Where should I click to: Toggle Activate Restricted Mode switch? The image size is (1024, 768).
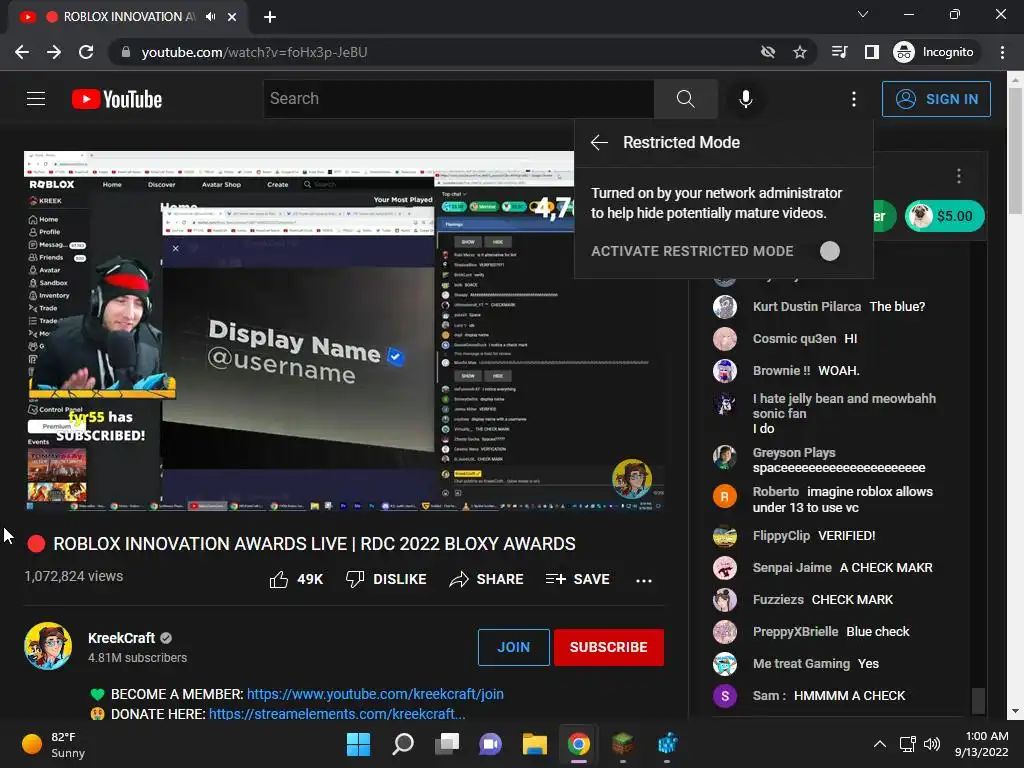click(x=829, y=251)
